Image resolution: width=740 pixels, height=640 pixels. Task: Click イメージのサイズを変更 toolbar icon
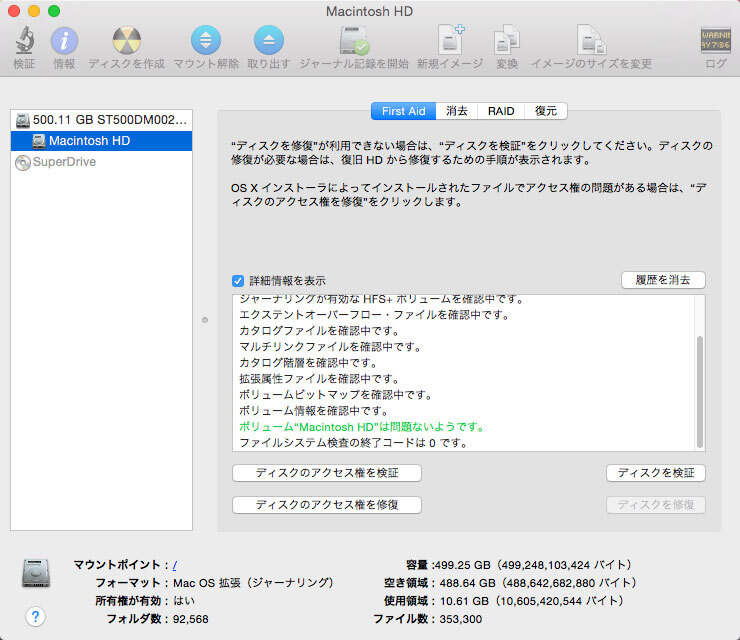(591, 40)
